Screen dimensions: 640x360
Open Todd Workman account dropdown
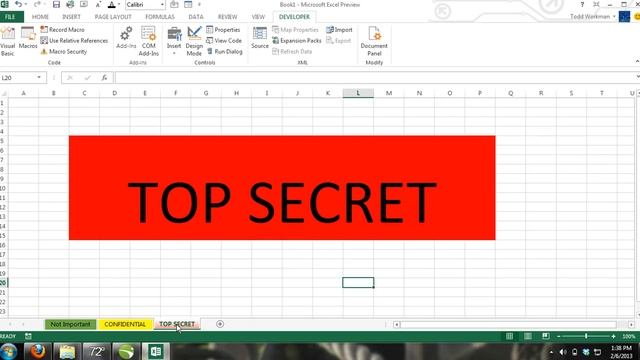pyautogui.click(x=593, y=17)
